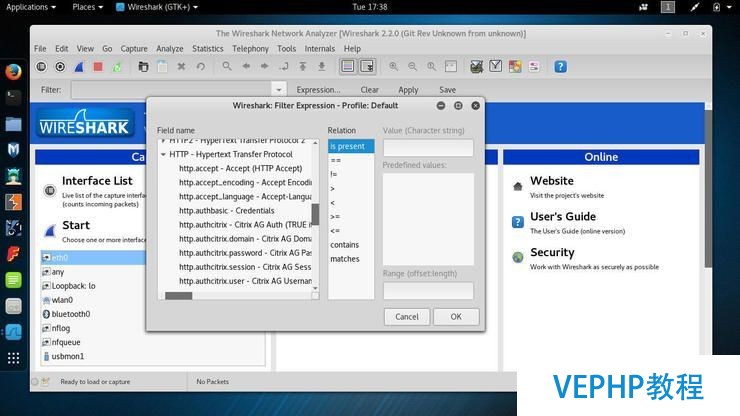Screen dimensions: 740x416
Task: Select the 'is present' relation
Action: point(351,146)
